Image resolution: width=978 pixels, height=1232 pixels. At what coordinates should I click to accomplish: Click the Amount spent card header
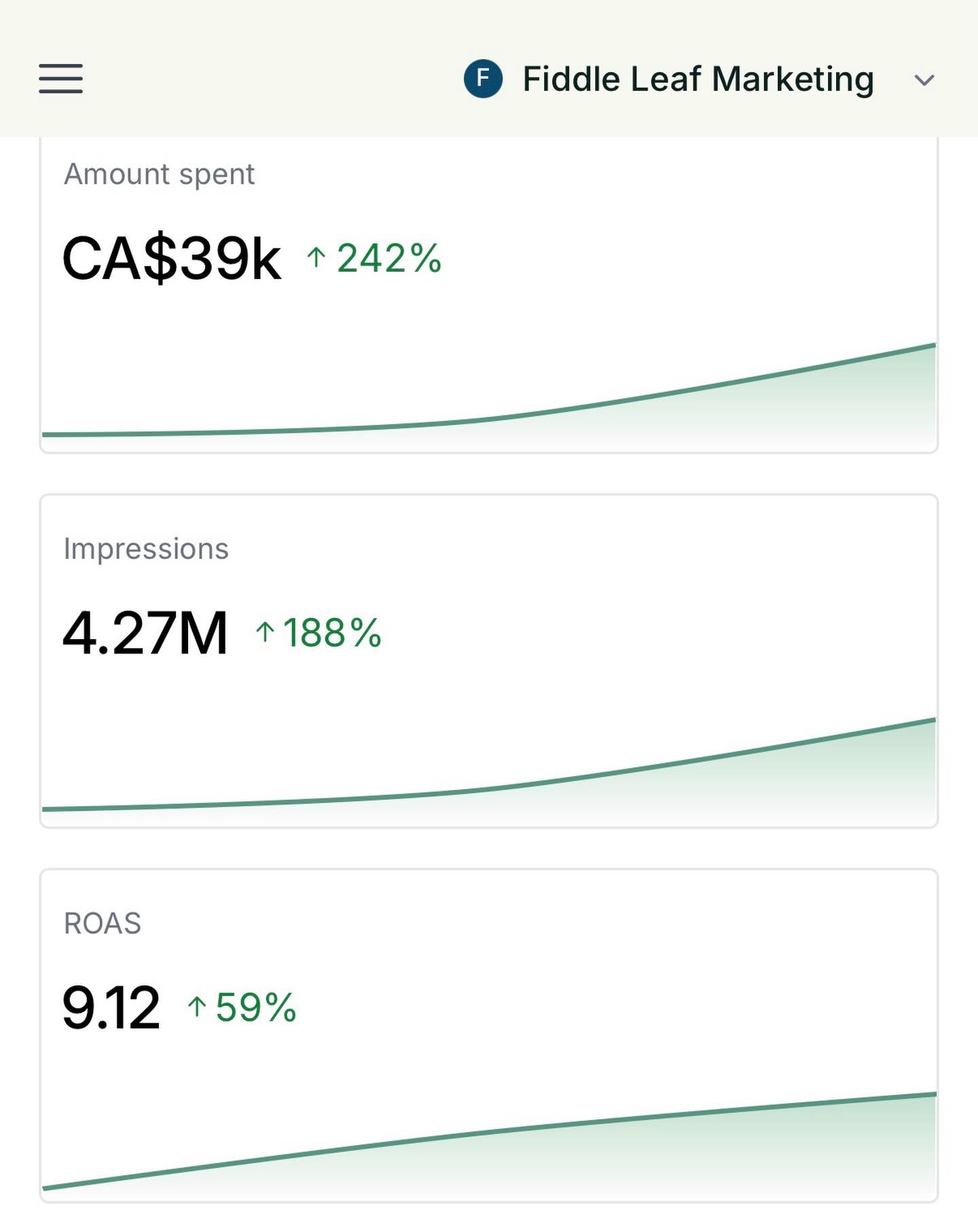[159, 174]
